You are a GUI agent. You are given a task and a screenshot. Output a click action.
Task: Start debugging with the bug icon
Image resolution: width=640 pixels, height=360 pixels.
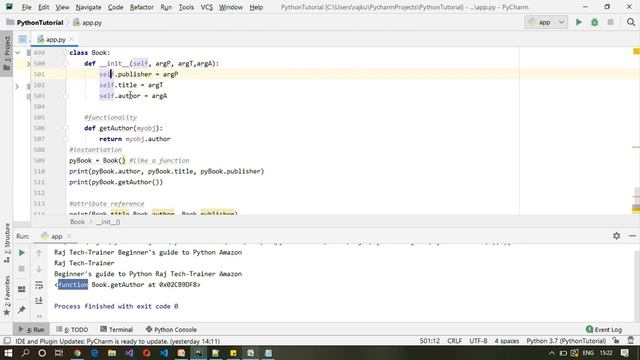pyautogui.click(x=594, y=22)
